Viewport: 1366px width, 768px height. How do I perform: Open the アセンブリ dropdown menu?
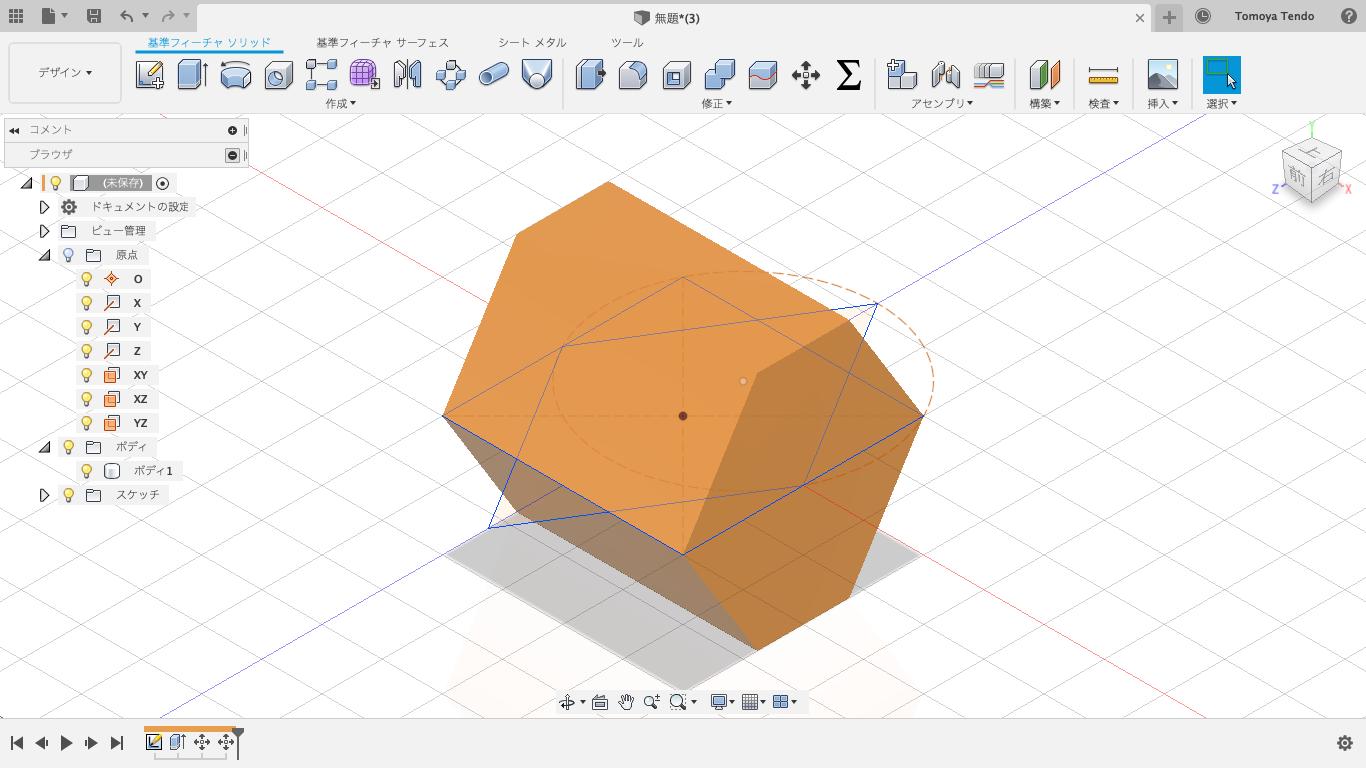click(x=942, y=103)
